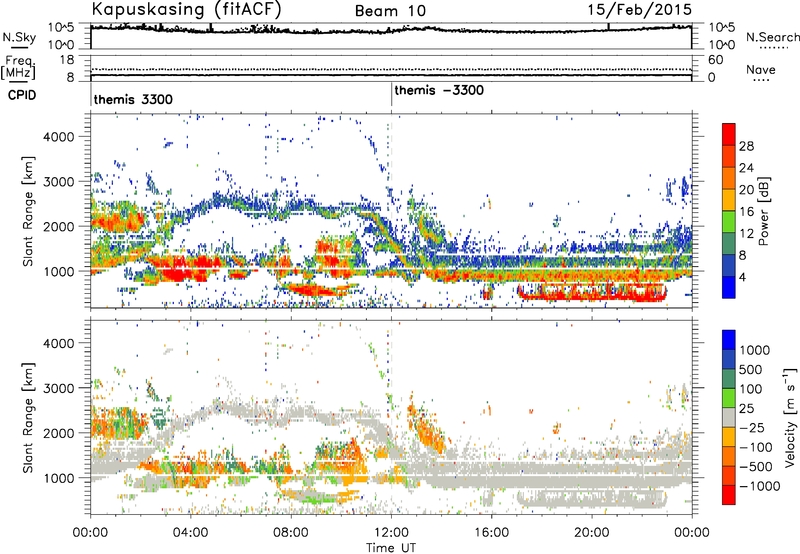Click the "24" tick on Power colorbar
The width and height of the screenshot is (800, 554).
click(746, 168)
